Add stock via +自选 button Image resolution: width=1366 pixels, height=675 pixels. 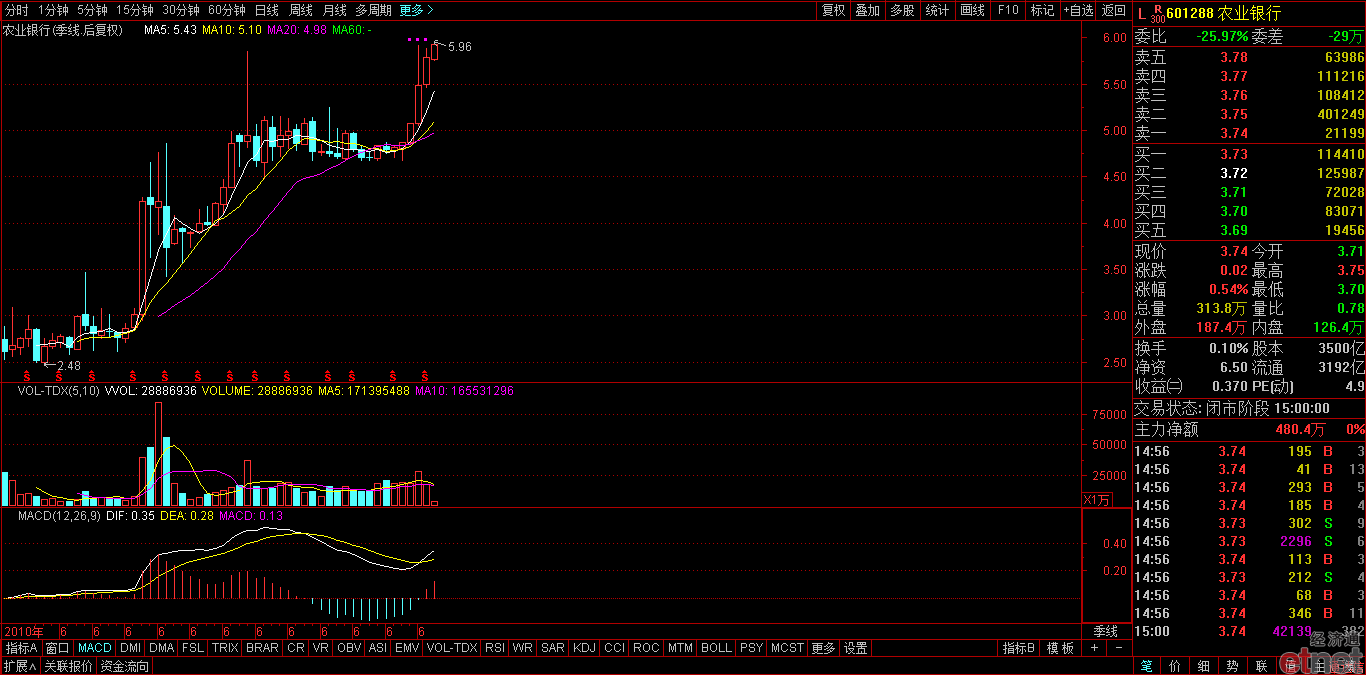pyautogui.click(x=1078, y=10)
